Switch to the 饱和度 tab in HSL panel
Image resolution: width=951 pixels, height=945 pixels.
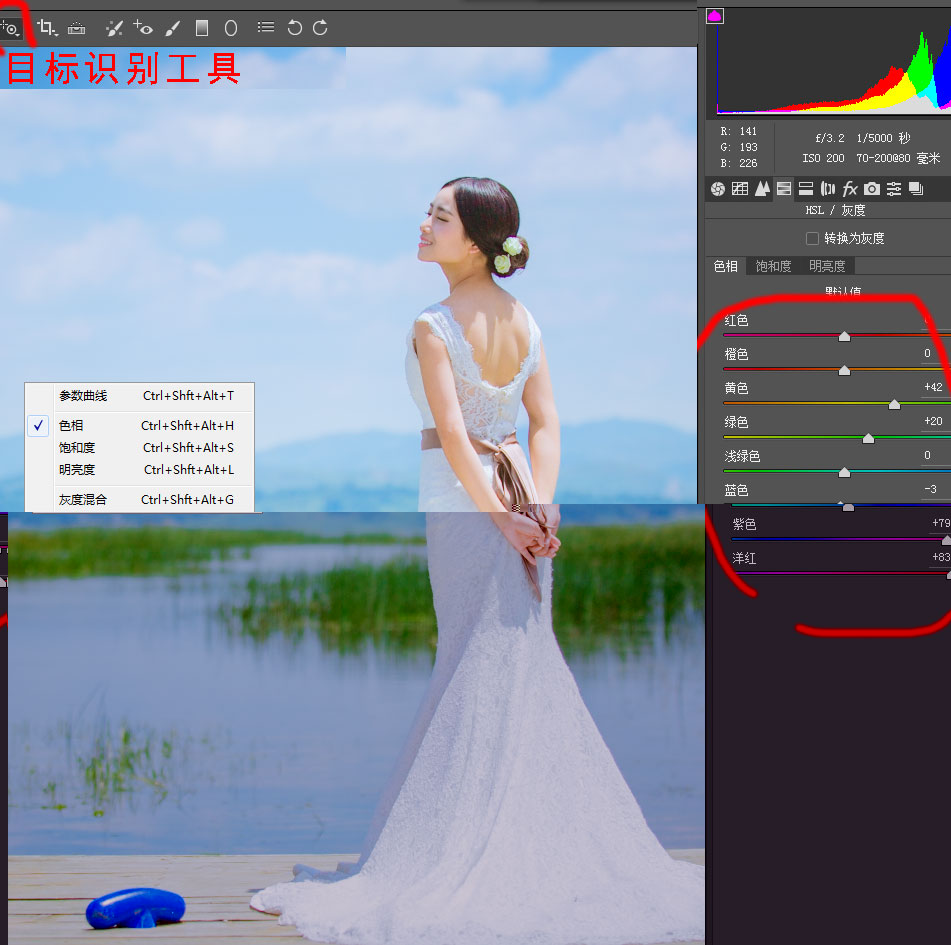[773, 266]
